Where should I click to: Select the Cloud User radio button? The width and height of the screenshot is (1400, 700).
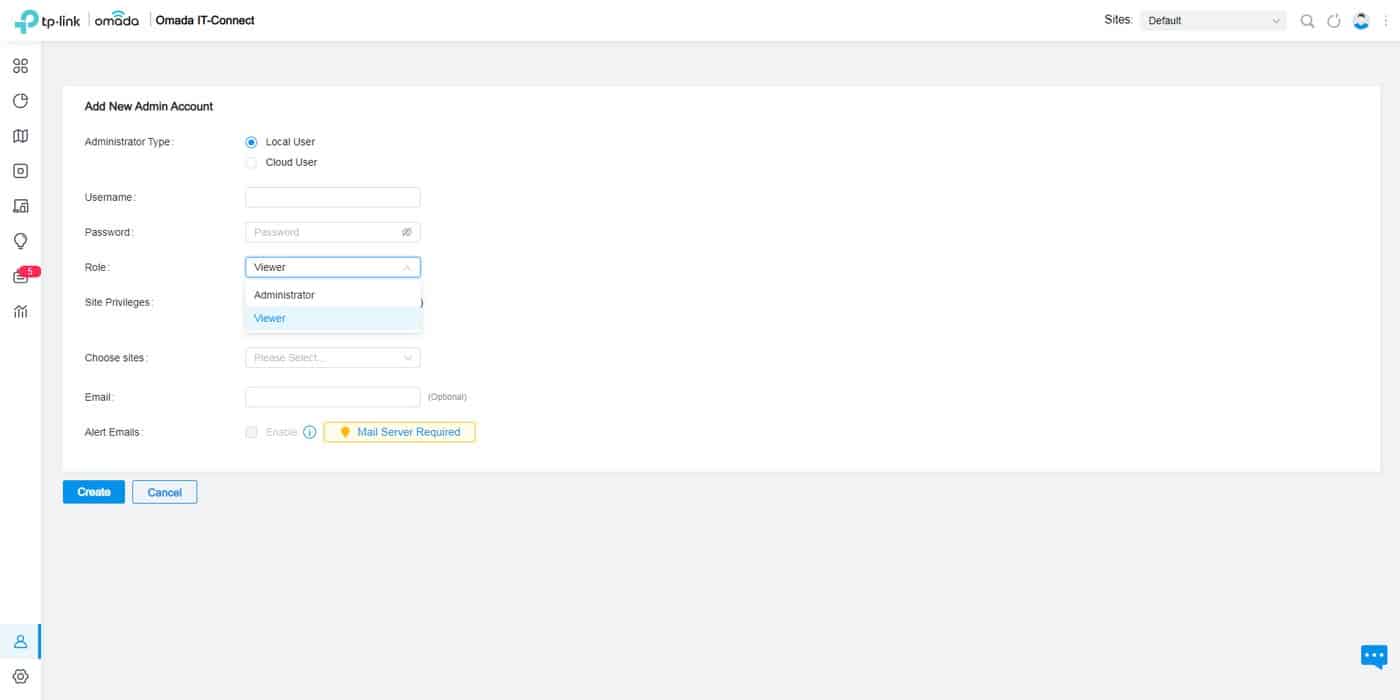click(251, 162)
